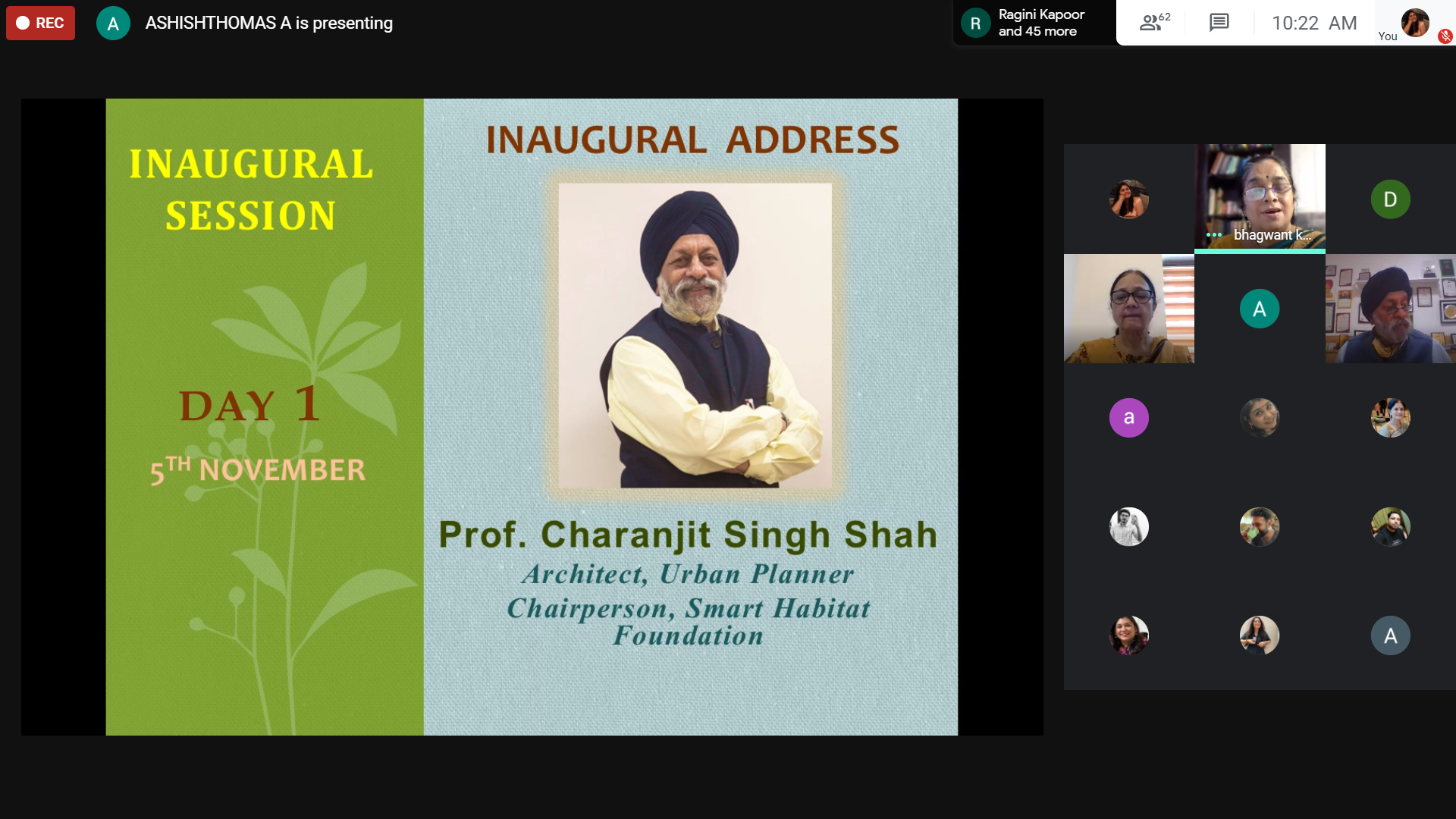
Task: Click the teal A participant avatar
Action: pos(1259,309)
